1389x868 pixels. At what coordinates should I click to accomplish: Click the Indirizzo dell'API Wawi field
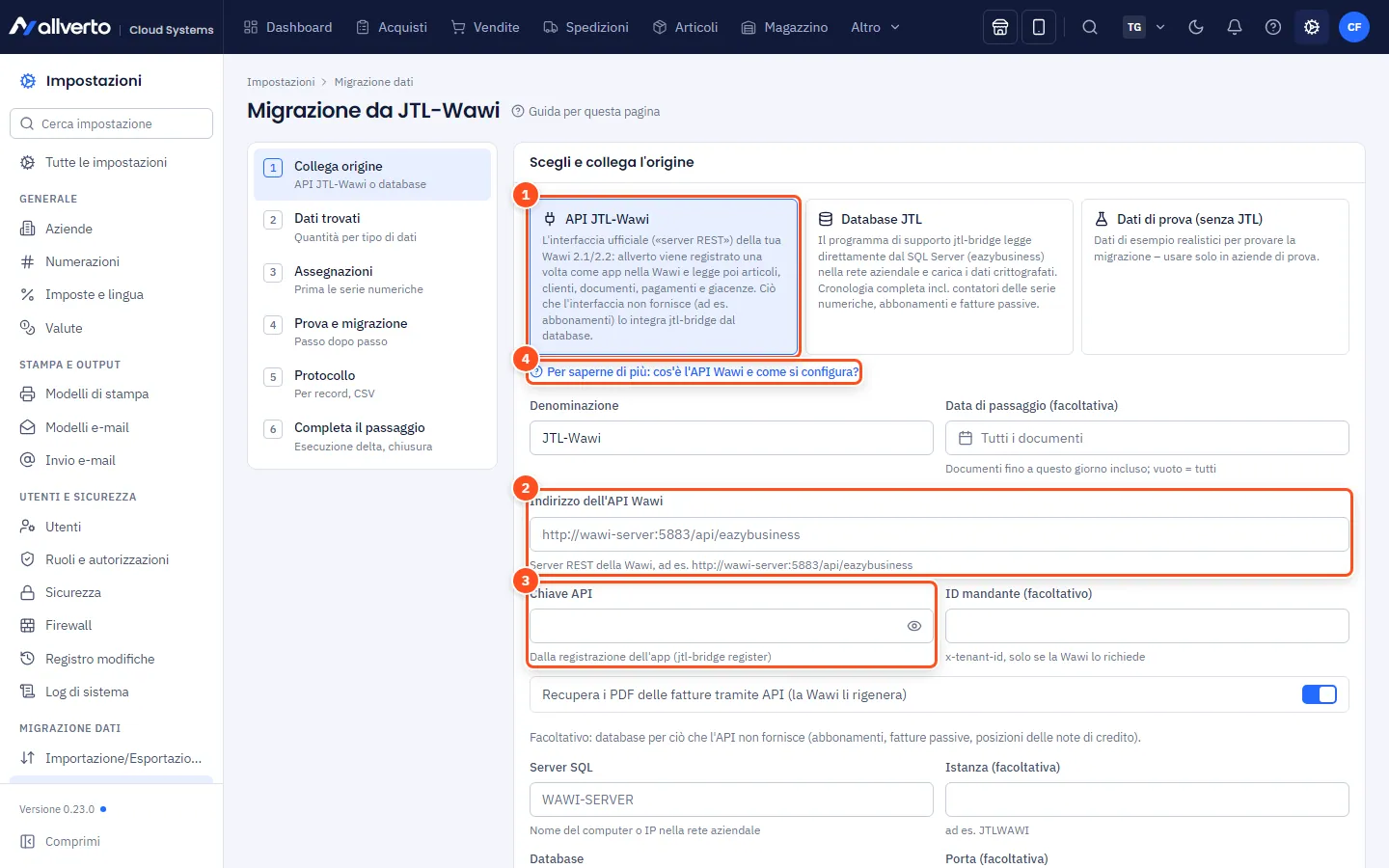tap(940, 534)
